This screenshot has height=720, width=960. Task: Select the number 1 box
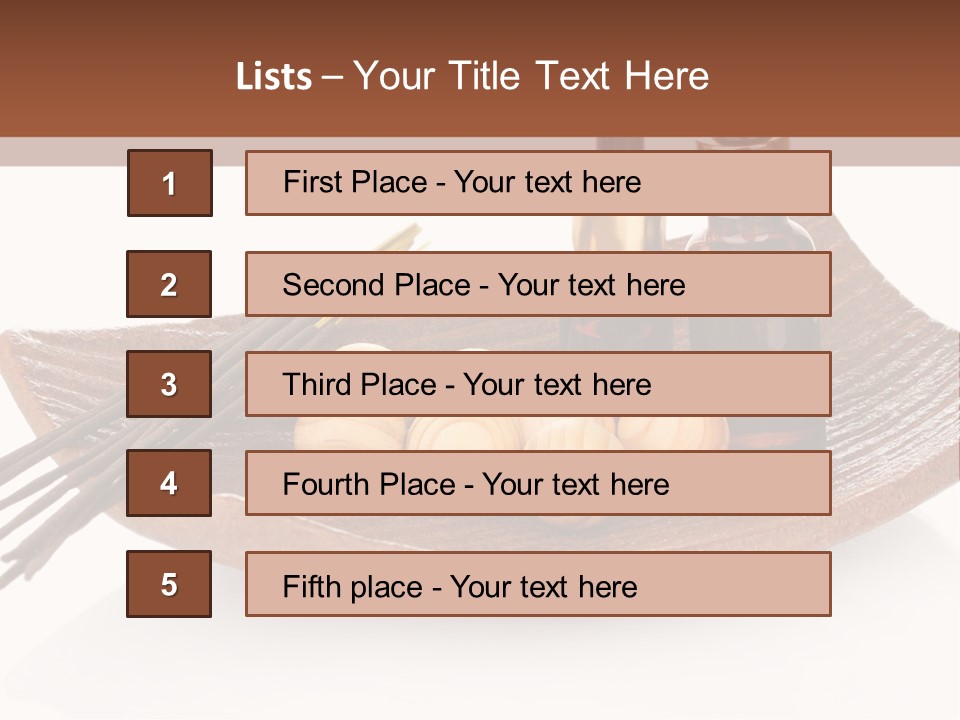tap(170, 182)
